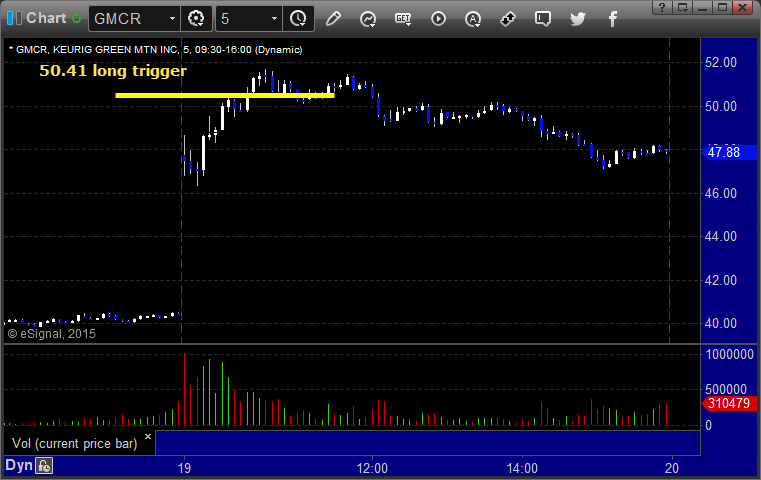Click the pin-with-arrows toolbar icon
Viewport: 761px width, 480px height.
[508, 19]
